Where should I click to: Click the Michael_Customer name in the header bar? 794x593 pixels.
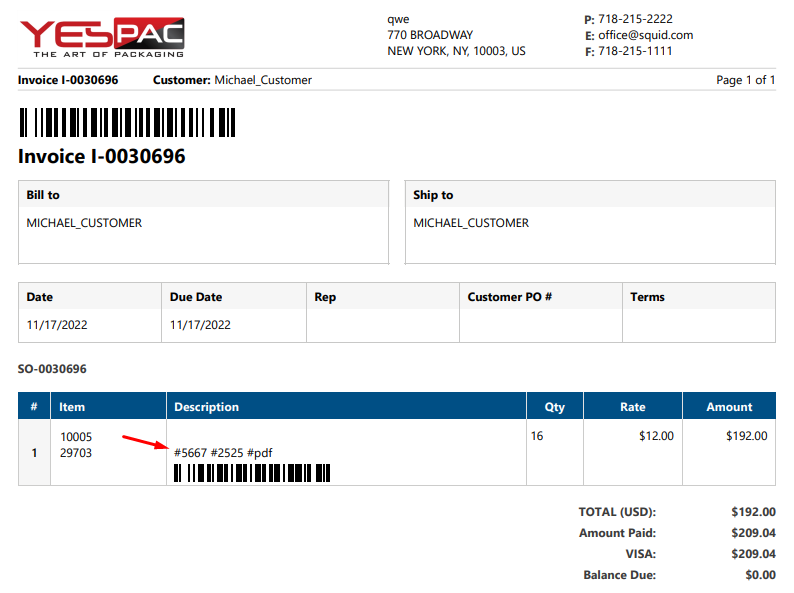click(x=263, y=80)
